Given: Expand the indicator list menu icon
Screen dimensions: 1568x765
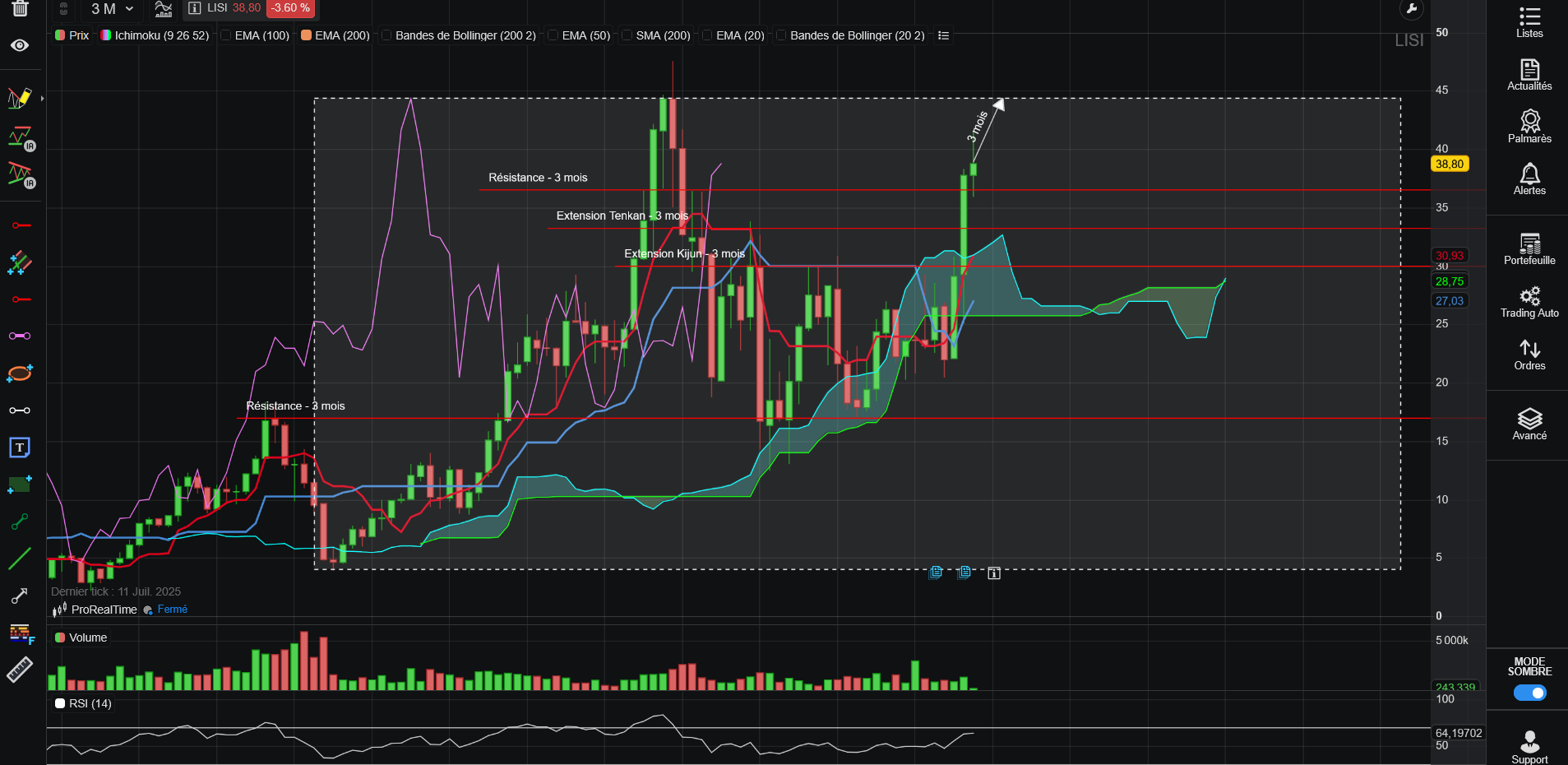Looking at the screenshot, I should [x=944, y=35].
